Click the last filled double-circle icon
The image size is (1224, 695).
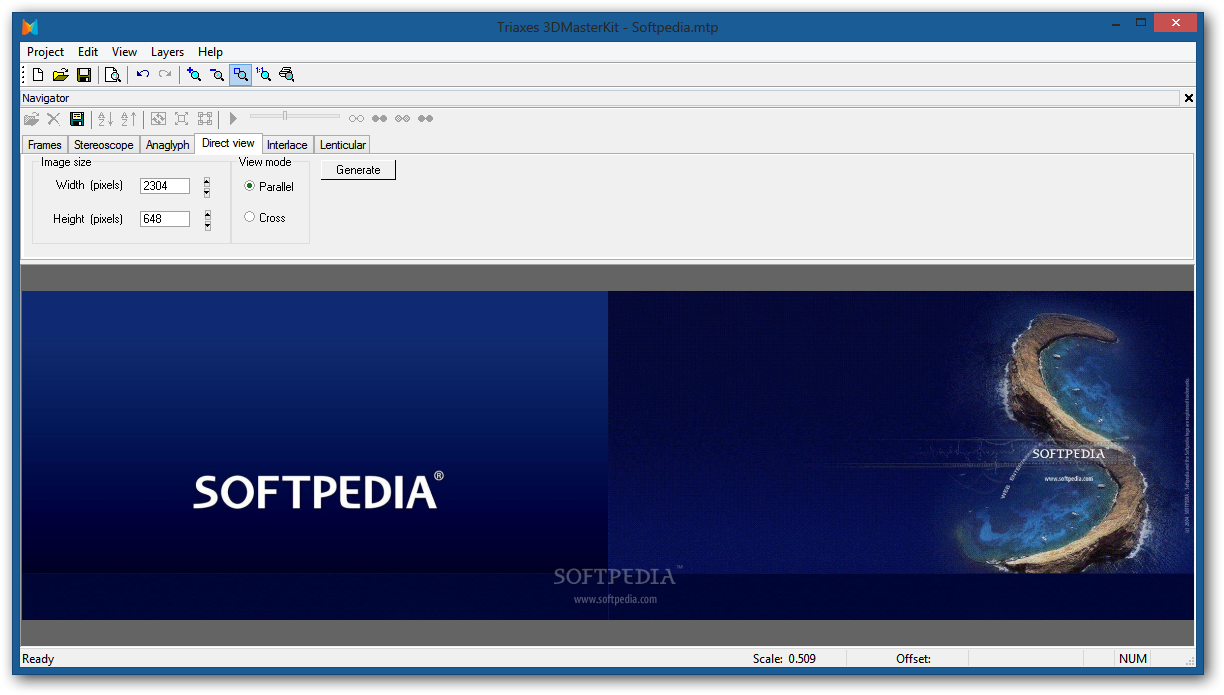[425, 119]
